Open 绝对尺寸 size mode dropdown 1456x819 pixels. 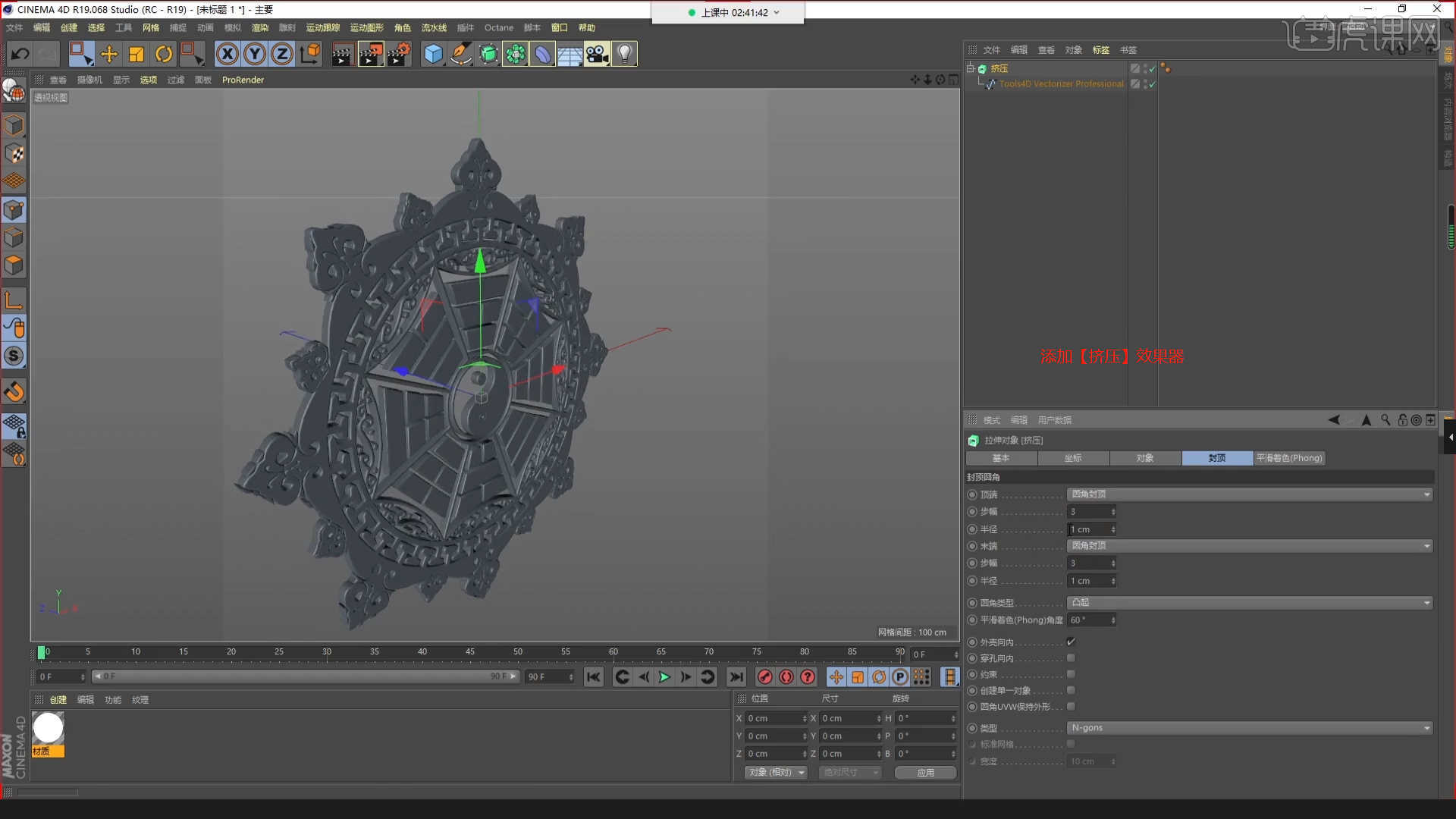(x=850, y=773)
